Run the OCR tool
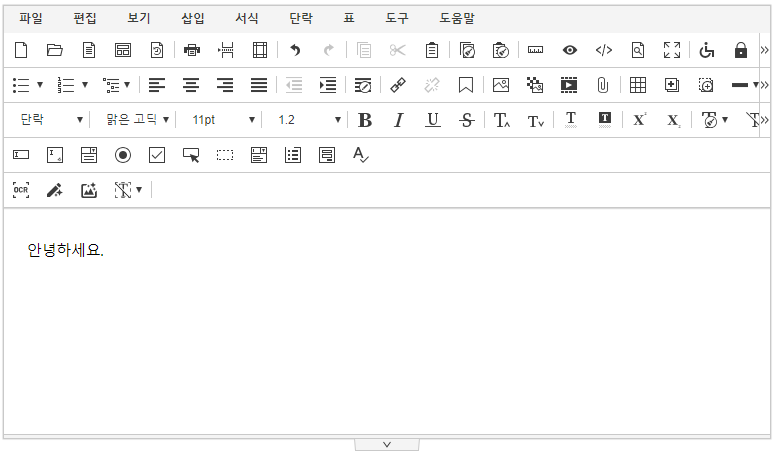The height and width of the screenshot is (454, 775). click(21, 190)
